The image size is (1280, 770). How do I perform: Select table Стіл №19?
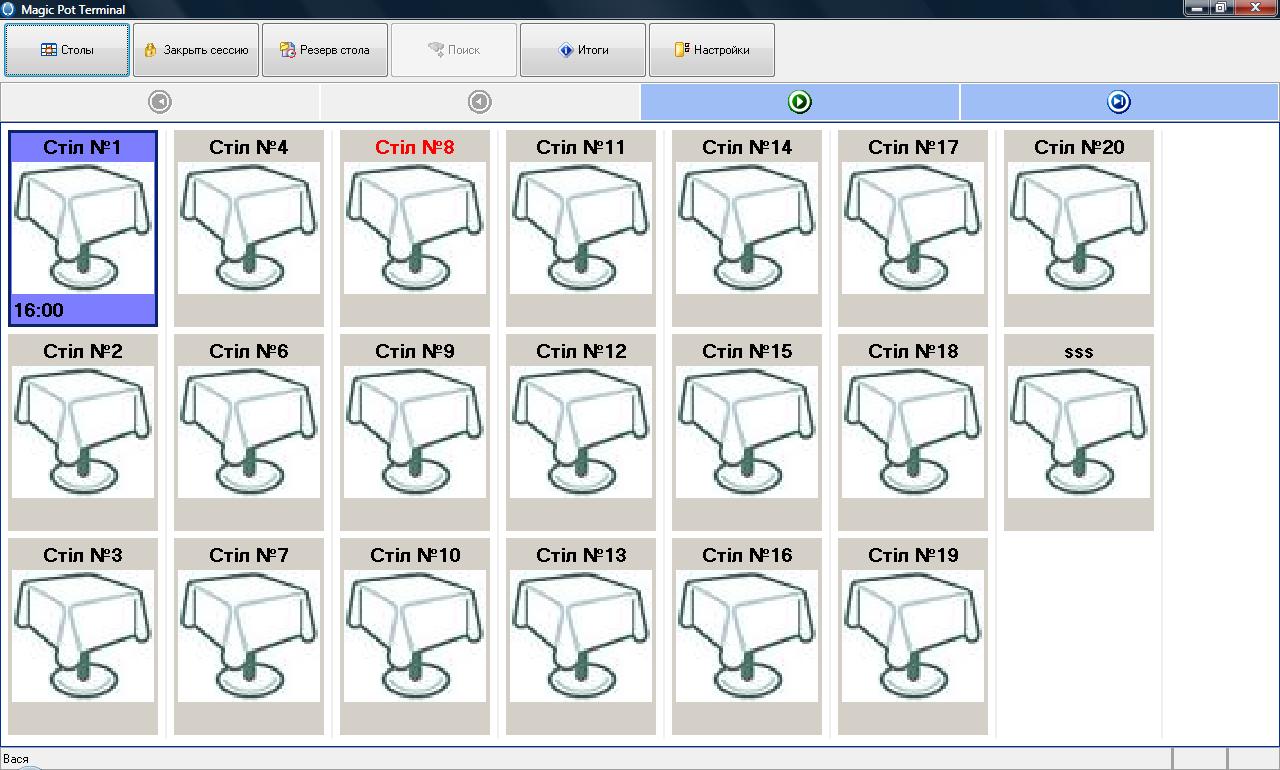(x=913, y=636)
